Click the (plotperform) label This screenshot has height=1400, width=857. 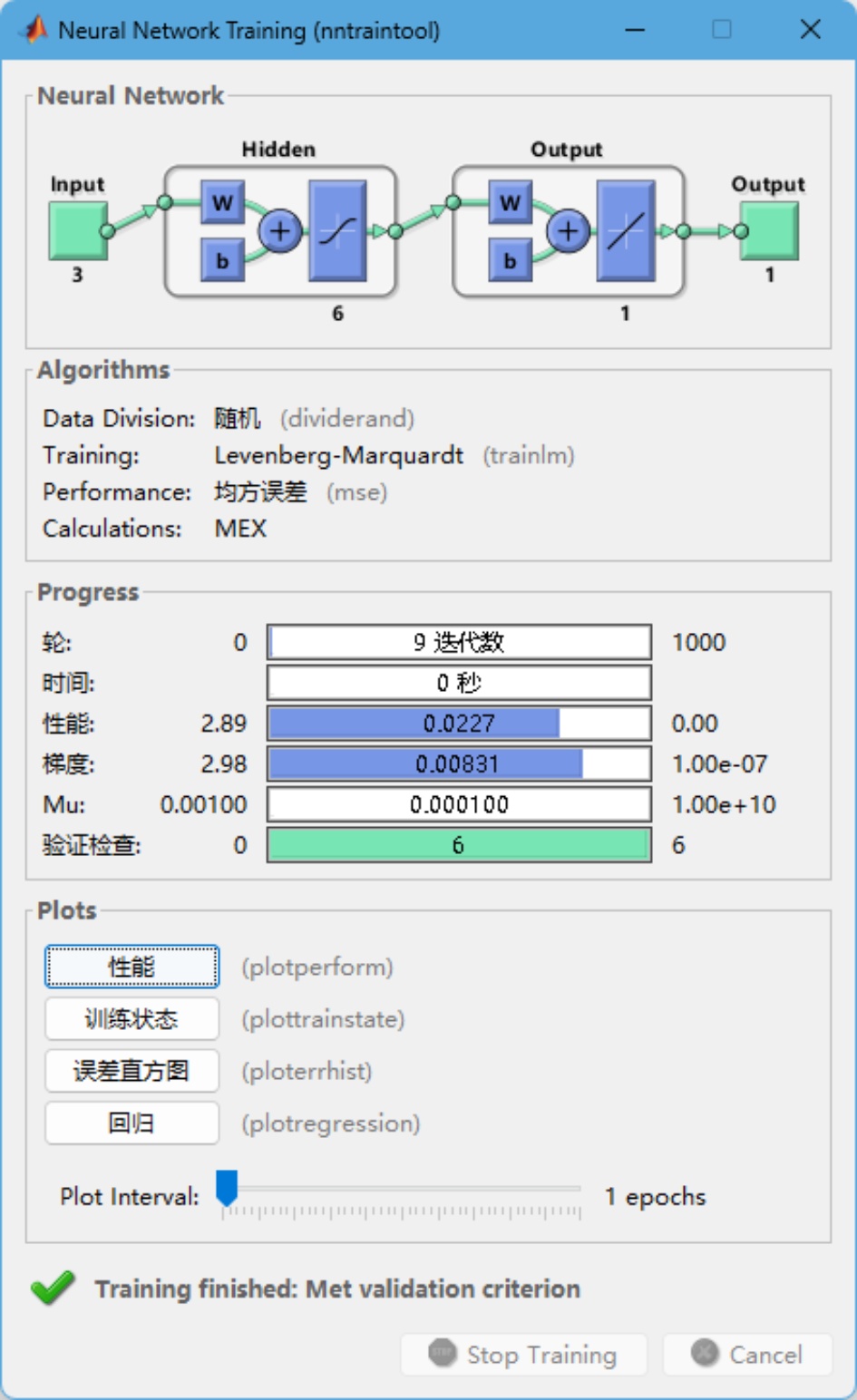click(x=317, y=967)
